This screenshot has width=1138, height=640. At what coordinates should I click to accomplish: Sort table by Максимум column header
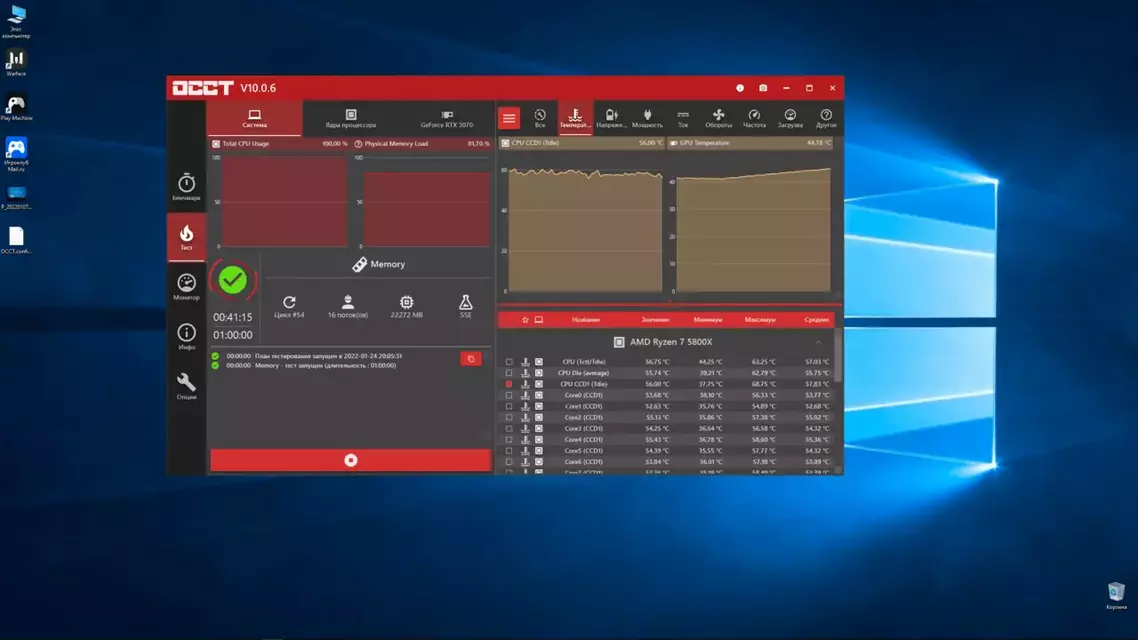pos(760,319)
